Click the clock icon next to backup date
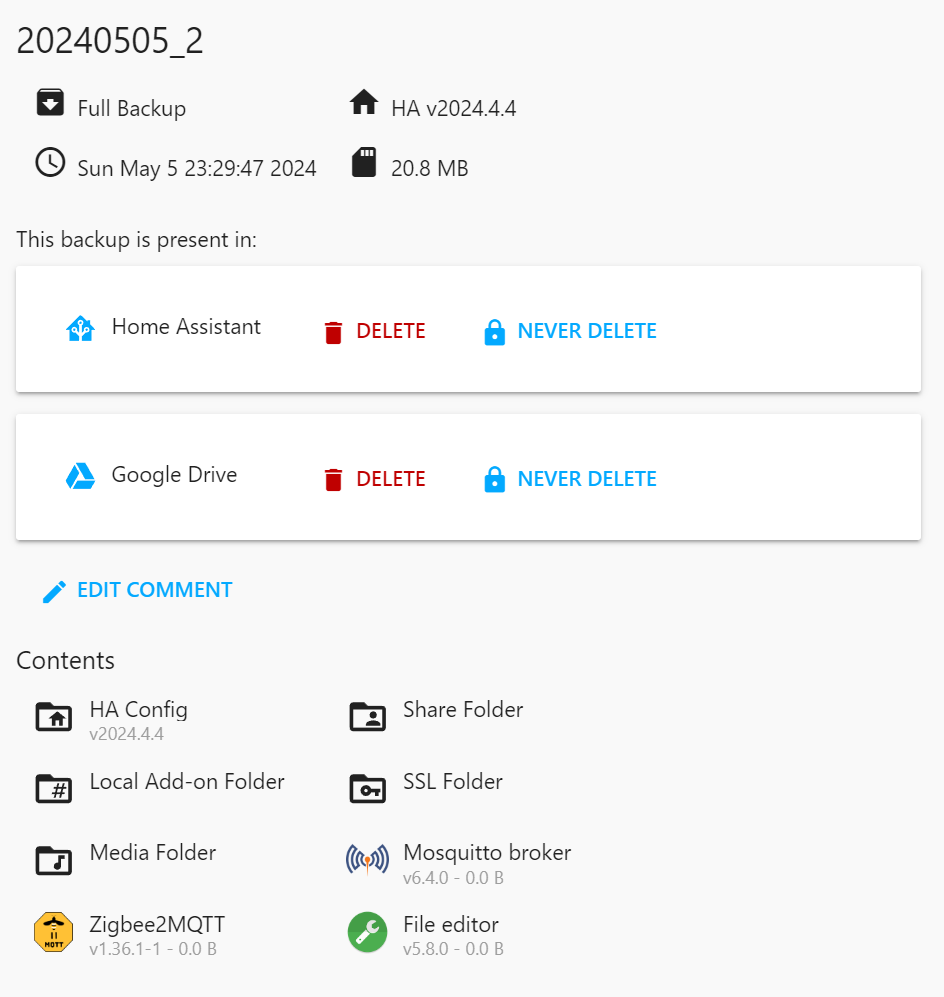944x997 pixels. (50, 162)
